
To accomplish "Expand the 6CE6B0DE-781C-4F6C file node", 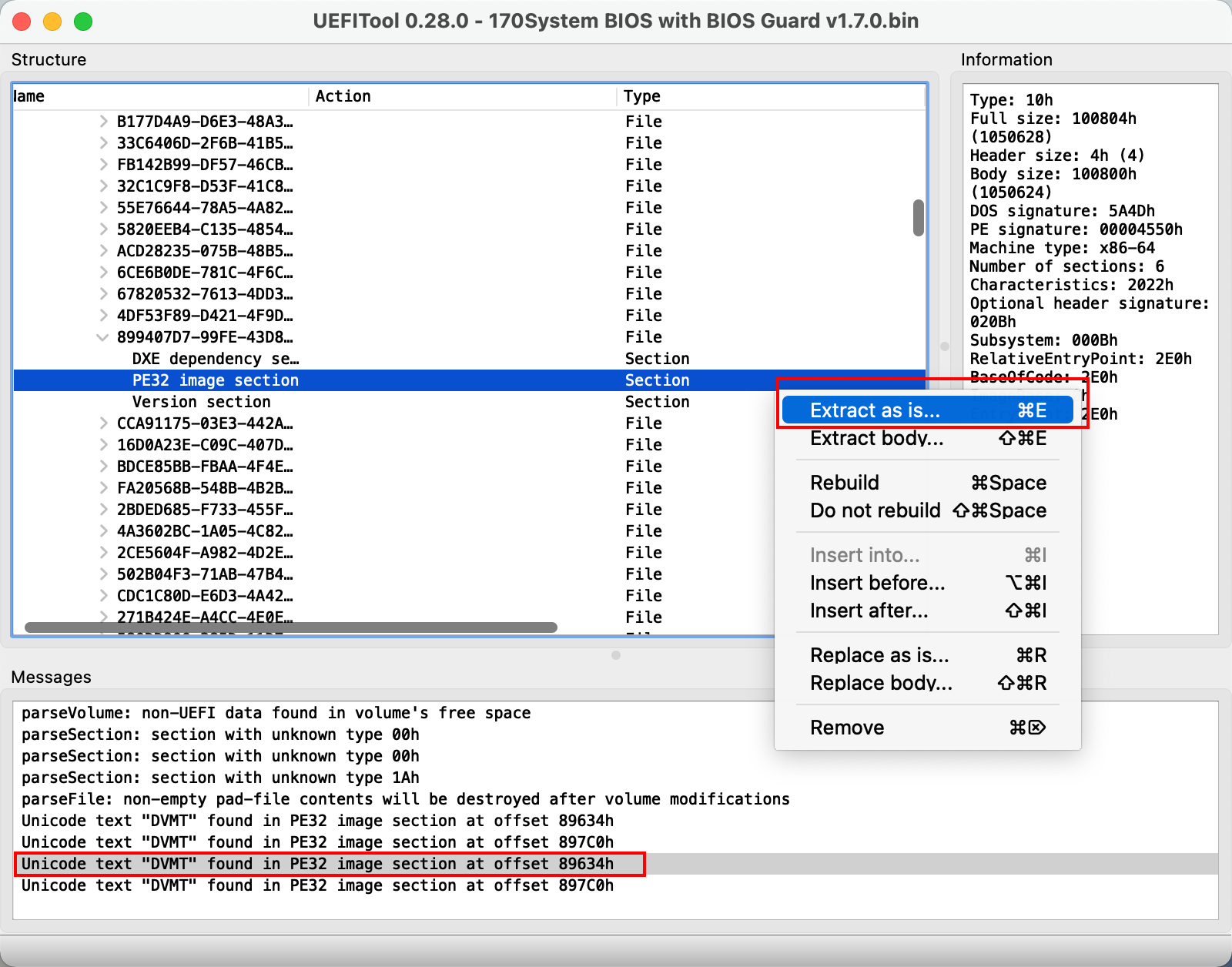I will (x=103, y=273).
